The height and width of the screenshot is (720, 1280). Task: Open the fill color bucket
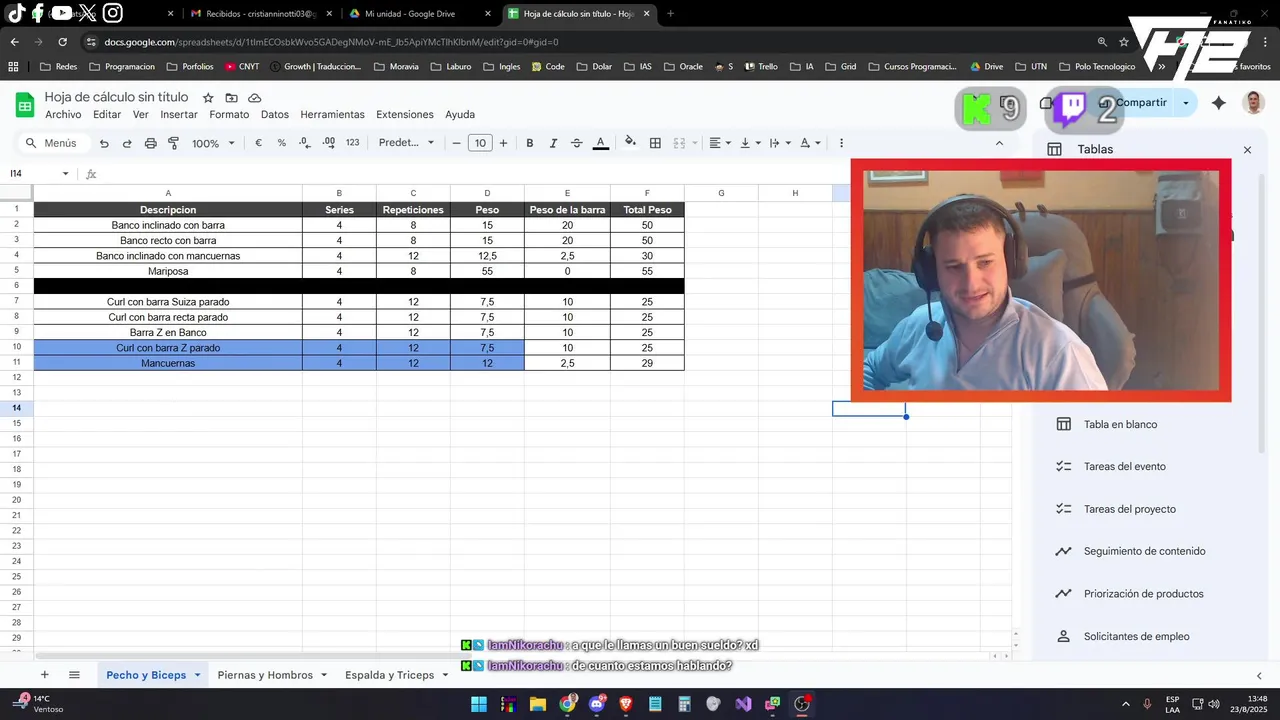point(630,143)
